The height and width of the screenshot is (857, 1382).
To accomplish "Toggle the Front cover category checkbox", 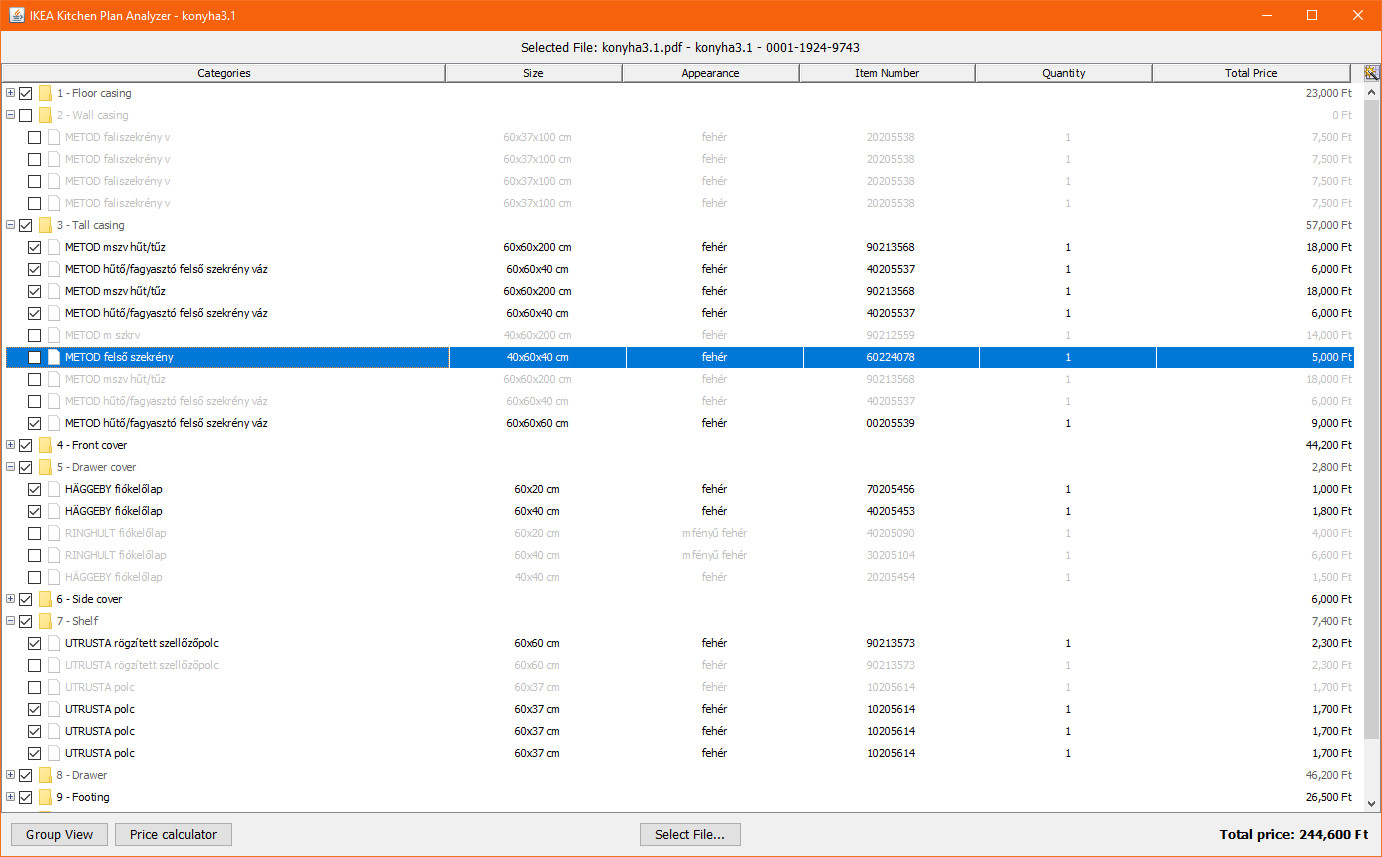I will (x=26, y=445).
